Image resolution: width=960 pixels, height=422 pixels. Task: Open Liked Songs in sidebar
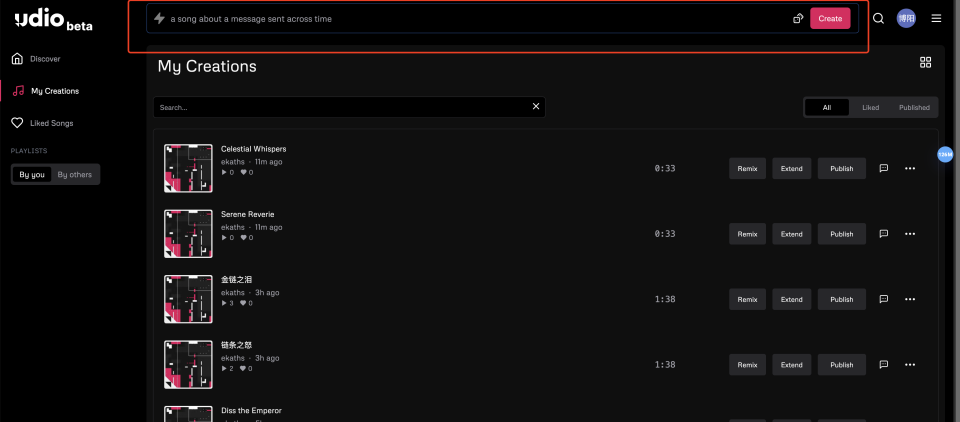tap(51, 123)
